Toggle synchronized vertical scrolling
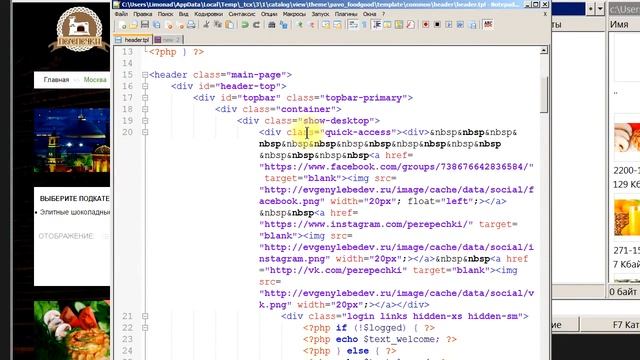Screen dimensions: 640x360 pos(326,25)
